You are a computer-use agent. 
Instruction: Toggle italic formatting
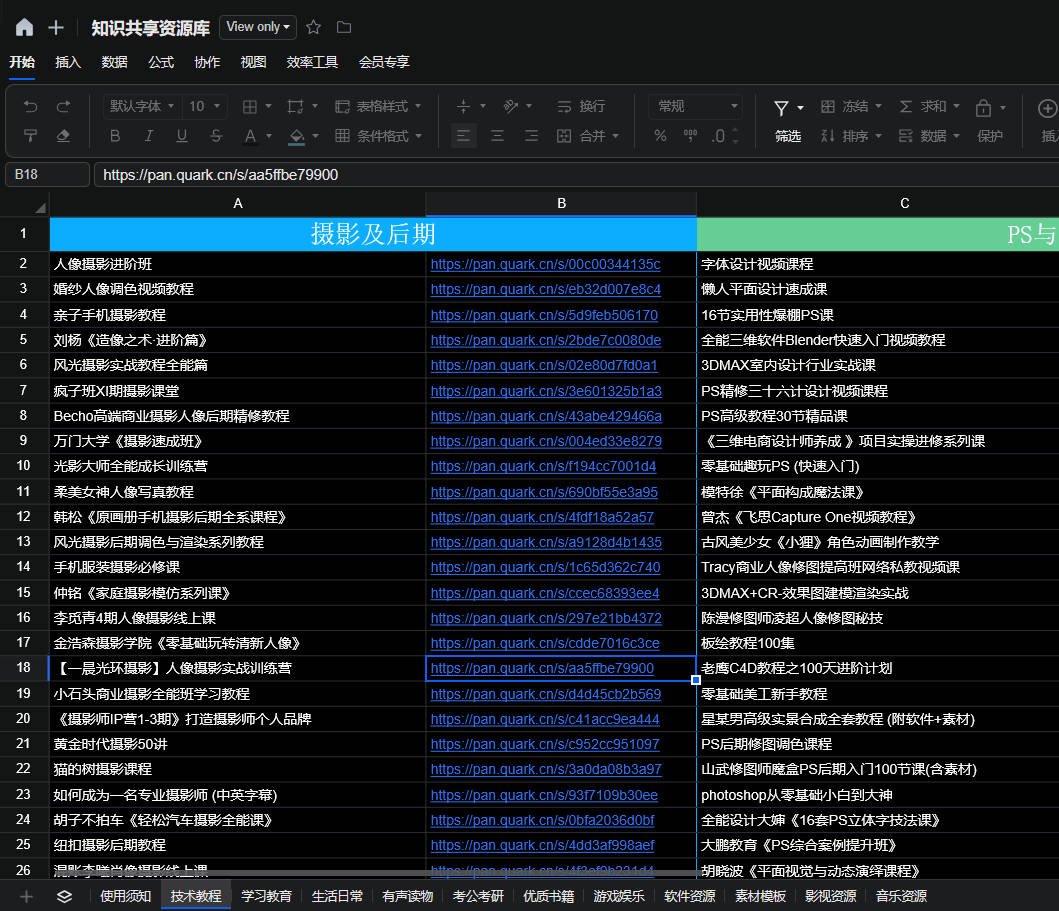pyautogui.click(x=149, y=136)
